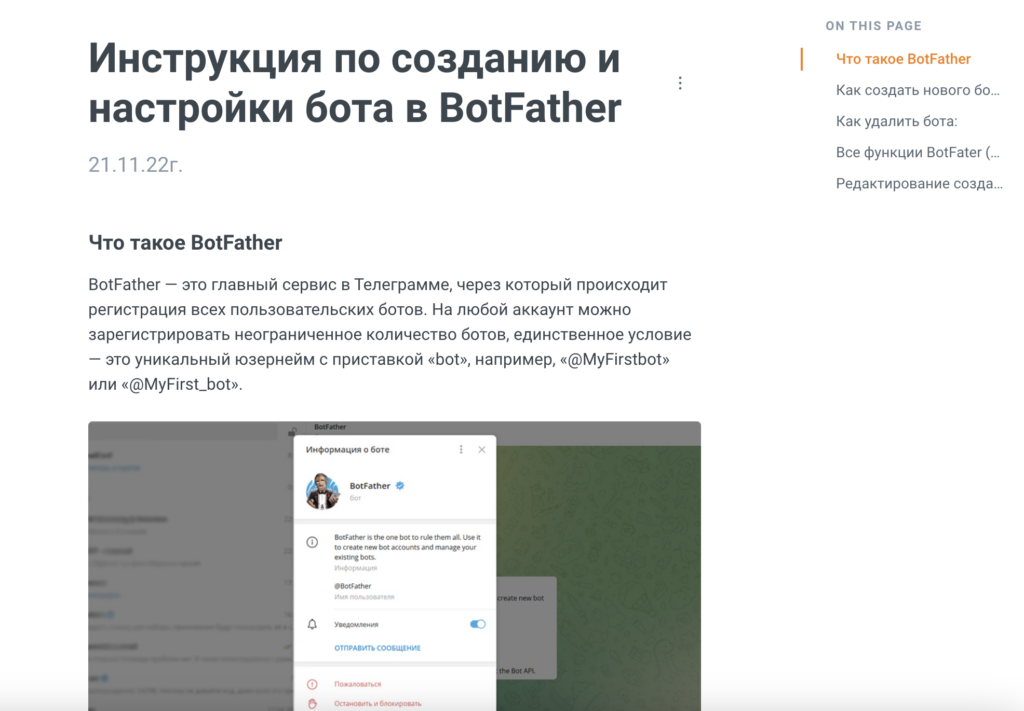
Task: Click the bell icon next to Уведомления
Action: pyautogui.click(x=312, y=624)
